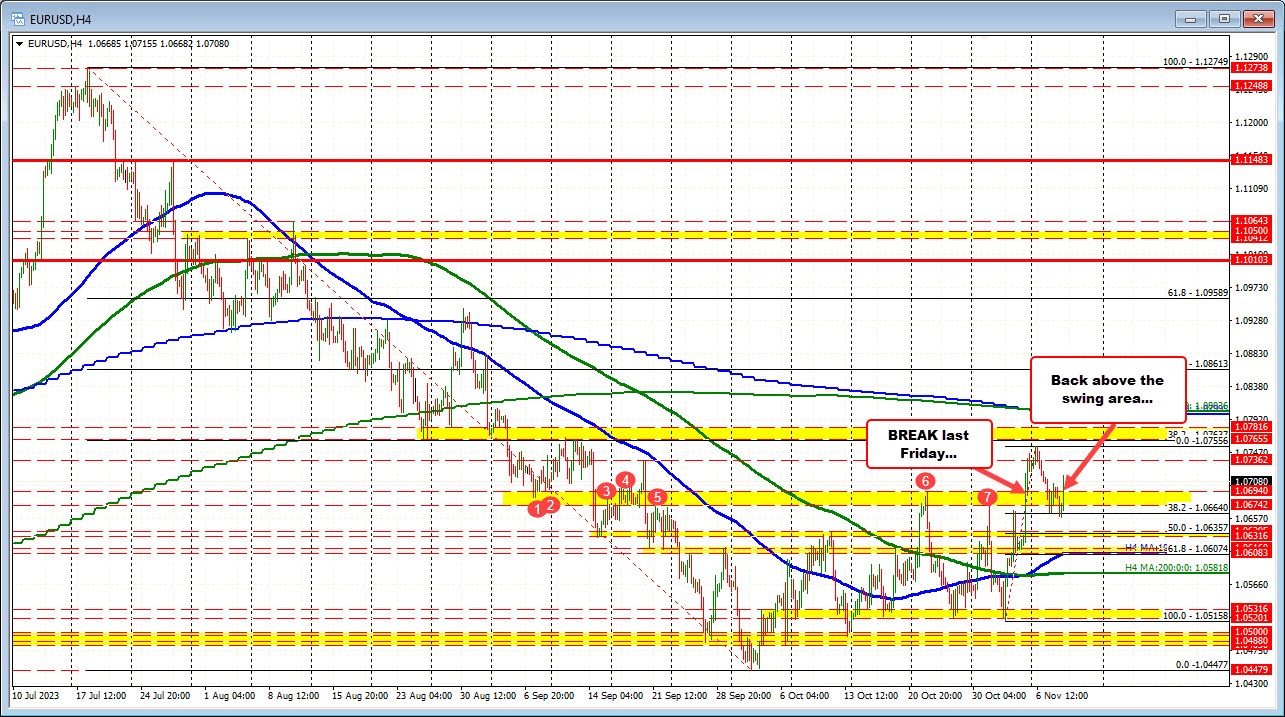Toggle the one-click trading triangle beside EURUSD,H4

[18, 44]
